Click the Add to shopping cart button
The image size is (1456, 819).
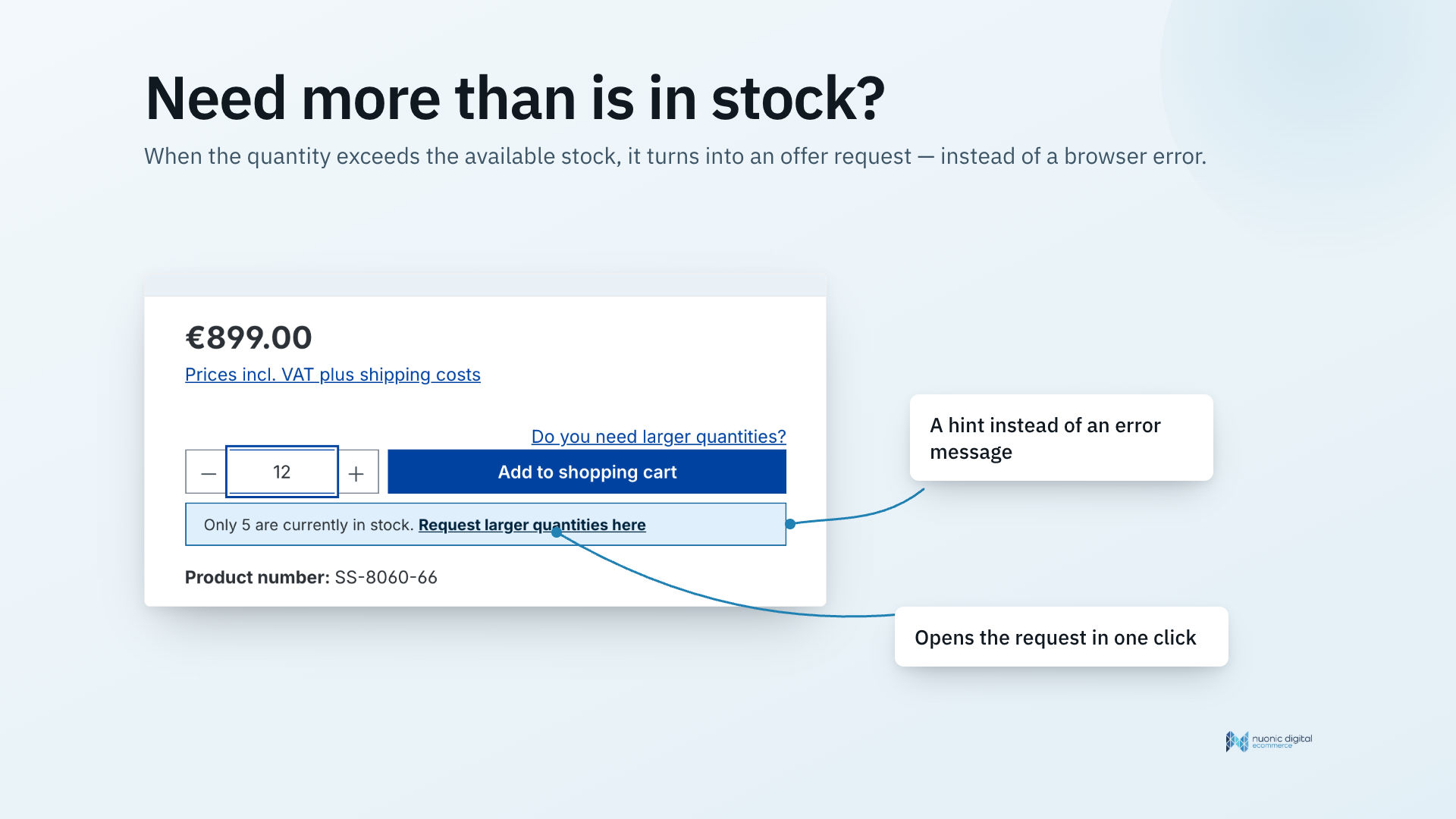pos(587,472)
